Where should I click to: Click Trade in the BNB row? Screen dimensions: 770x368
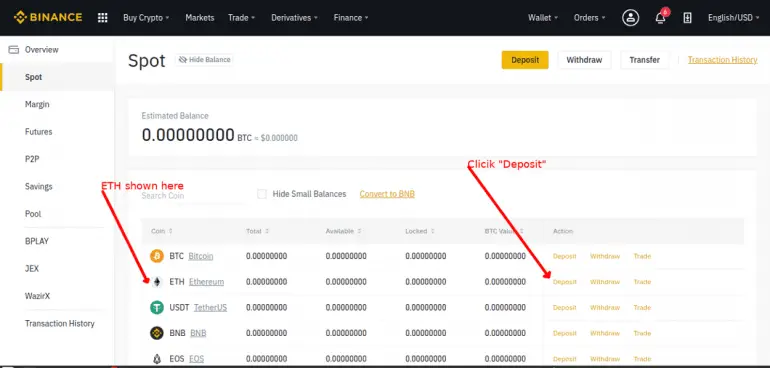(x=642, y=333)
